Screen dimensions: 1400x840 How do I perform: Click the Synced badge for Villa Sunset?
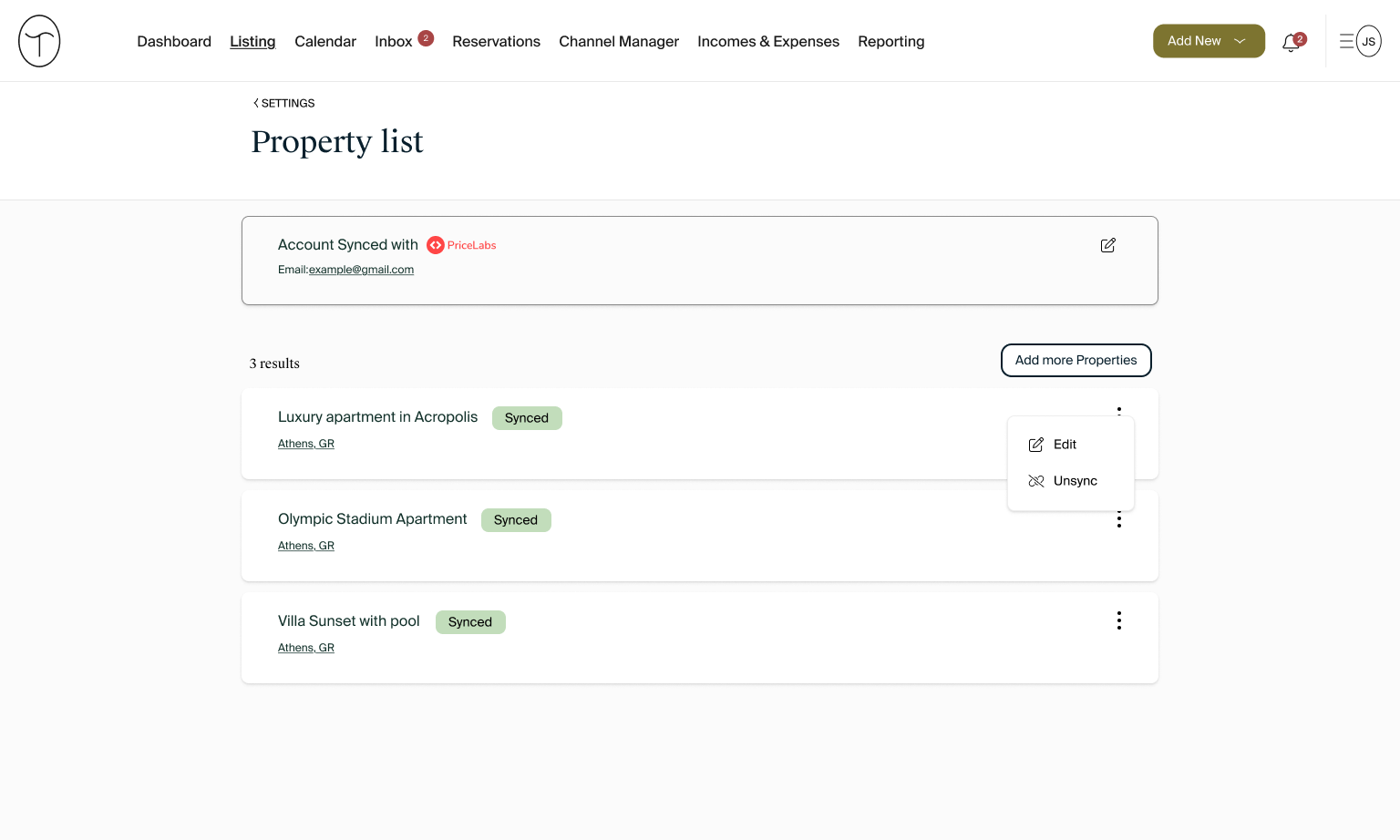[x=470, y=622]
